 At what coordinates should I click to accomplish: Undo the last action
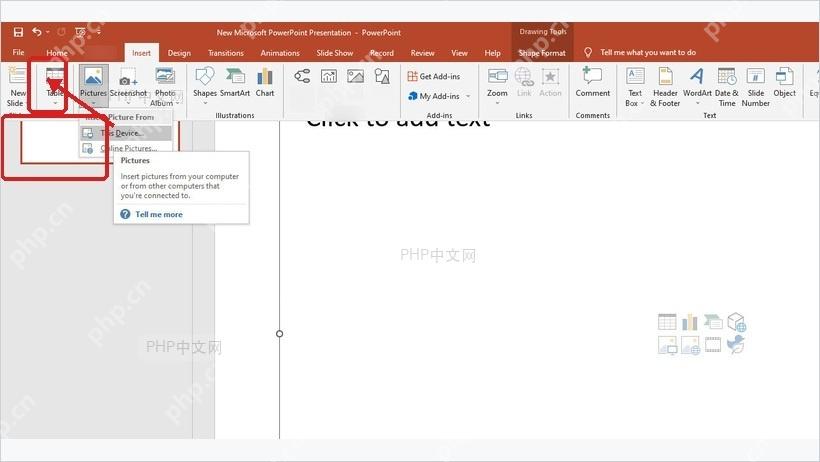pyautogui.click(x=37, y=32)
